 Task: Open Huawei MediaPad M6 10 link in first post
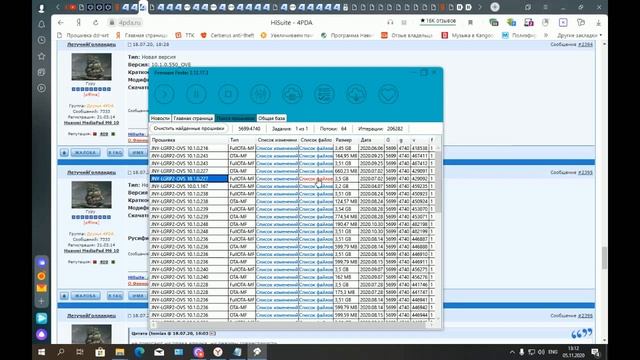pyautogui.click(x=91, y=122)
